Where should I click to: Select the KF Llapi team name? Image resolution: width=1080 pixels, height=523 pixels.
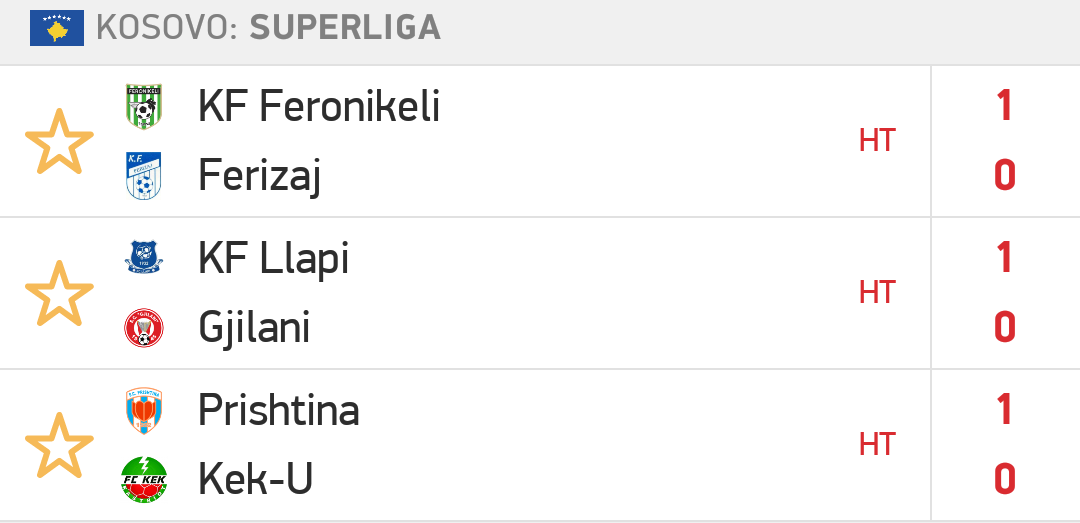coord(273,259)
